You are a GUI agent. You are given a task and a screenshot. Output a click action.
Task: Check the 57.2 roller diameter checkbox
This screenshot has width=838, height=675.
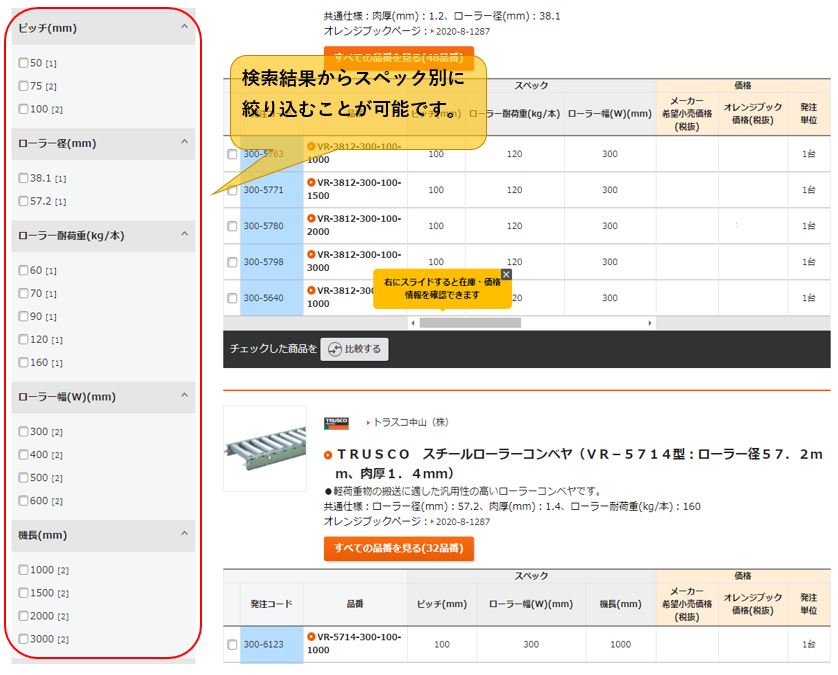pos(23,201)
